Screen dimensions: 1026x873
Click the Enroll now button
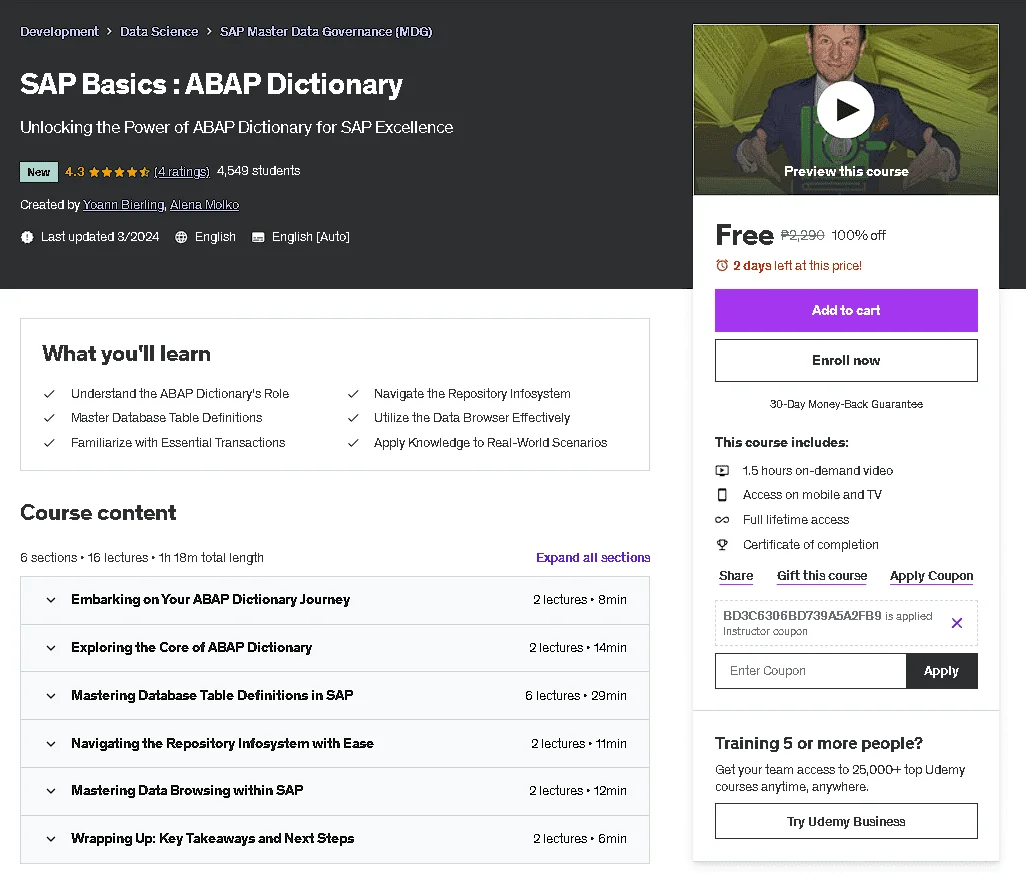coord(846,361)
